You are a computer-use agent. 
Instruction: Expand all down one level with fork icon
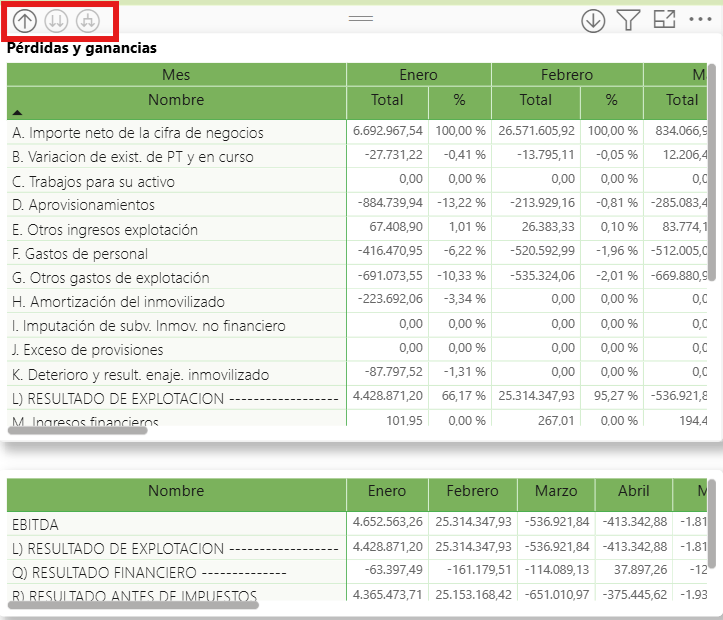[88, 20]
